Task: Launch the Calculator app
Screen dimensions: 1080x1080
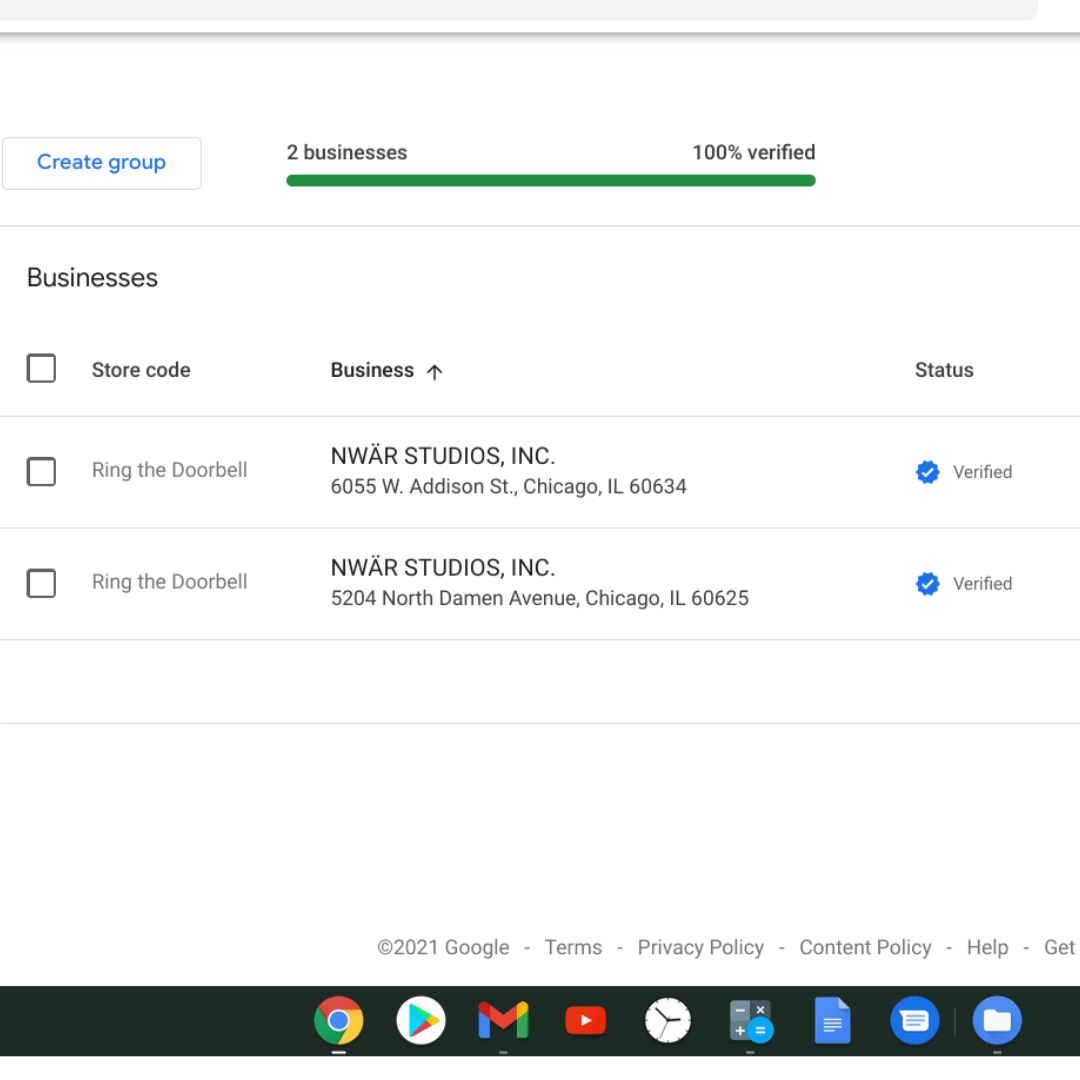Action: pyautogui.click(x=750, y=1020)
